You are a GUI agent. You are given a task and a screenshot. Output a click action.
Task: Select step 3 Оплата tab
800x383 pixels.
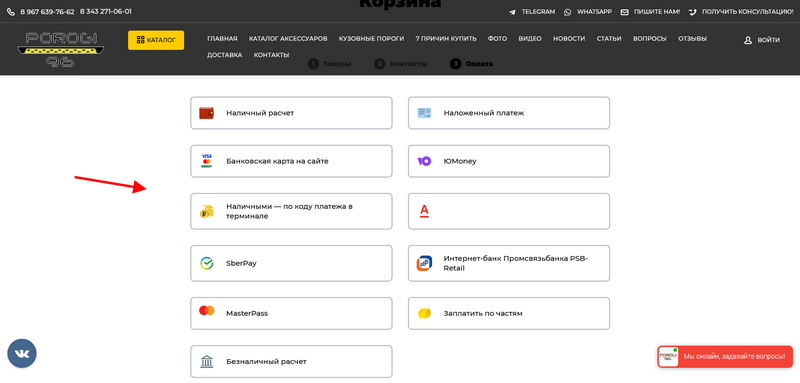pyautogui.click(x=471, y=64)
